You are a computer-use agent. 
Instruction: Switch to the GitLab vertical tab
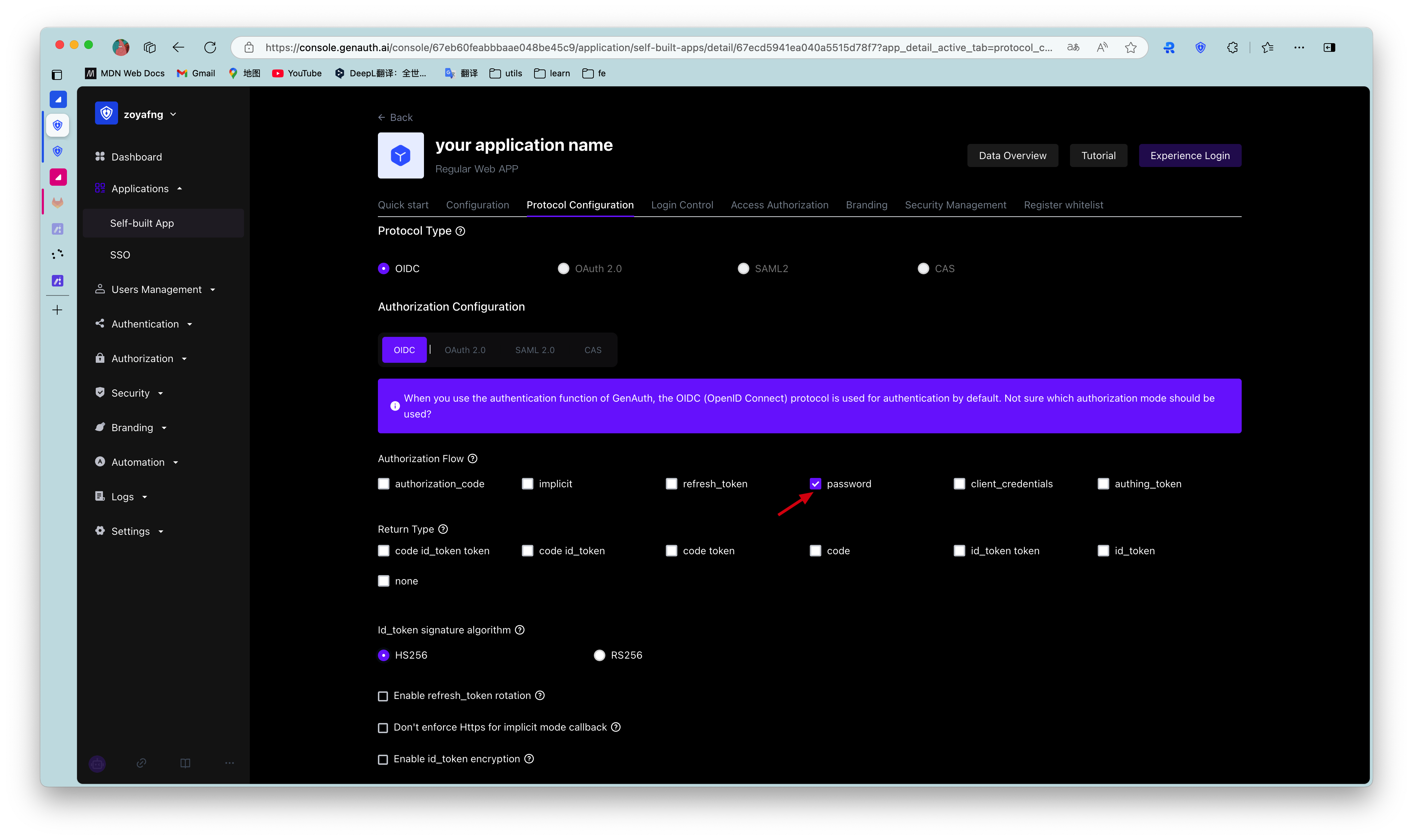[x=58, y=203]
